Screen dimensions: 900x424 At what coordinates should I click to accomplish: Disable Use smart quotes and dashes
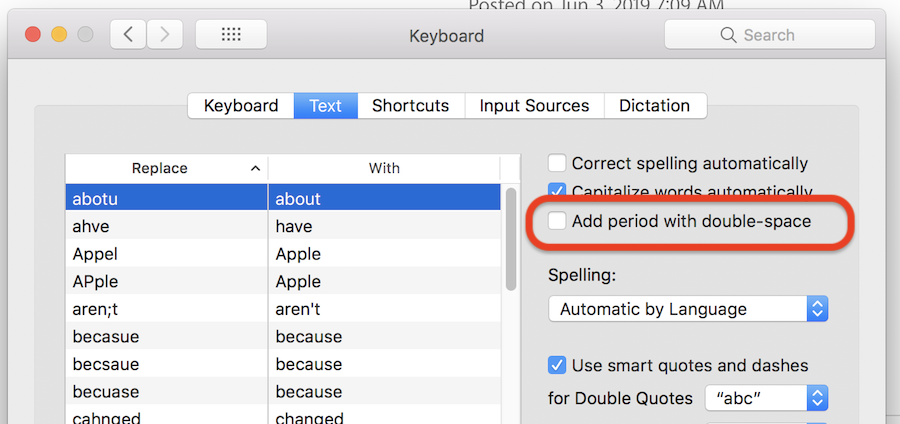tap(556, 365)
